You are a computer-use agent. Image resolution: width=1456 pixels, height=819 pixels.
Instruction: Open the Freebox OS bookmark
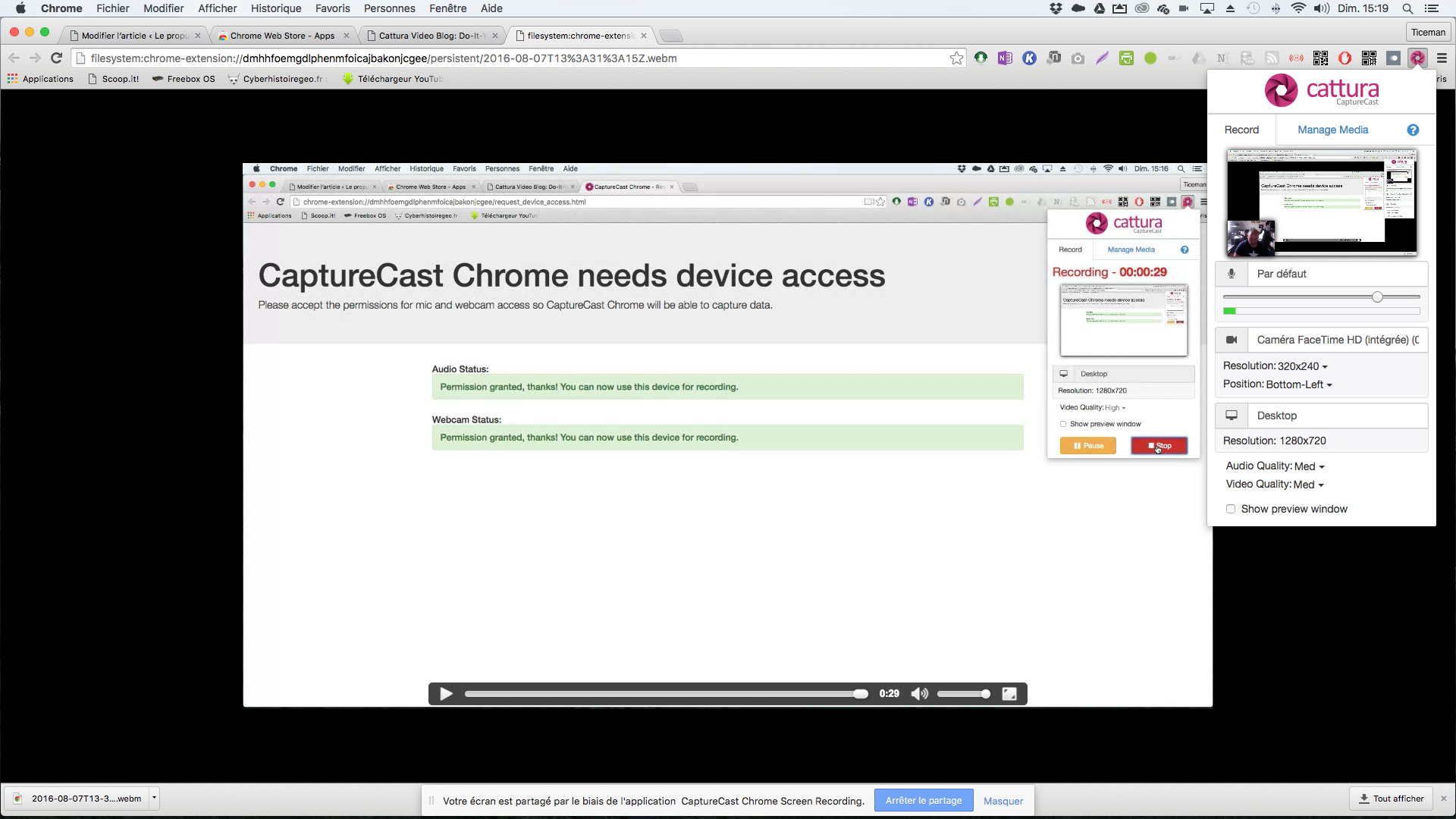184,79
